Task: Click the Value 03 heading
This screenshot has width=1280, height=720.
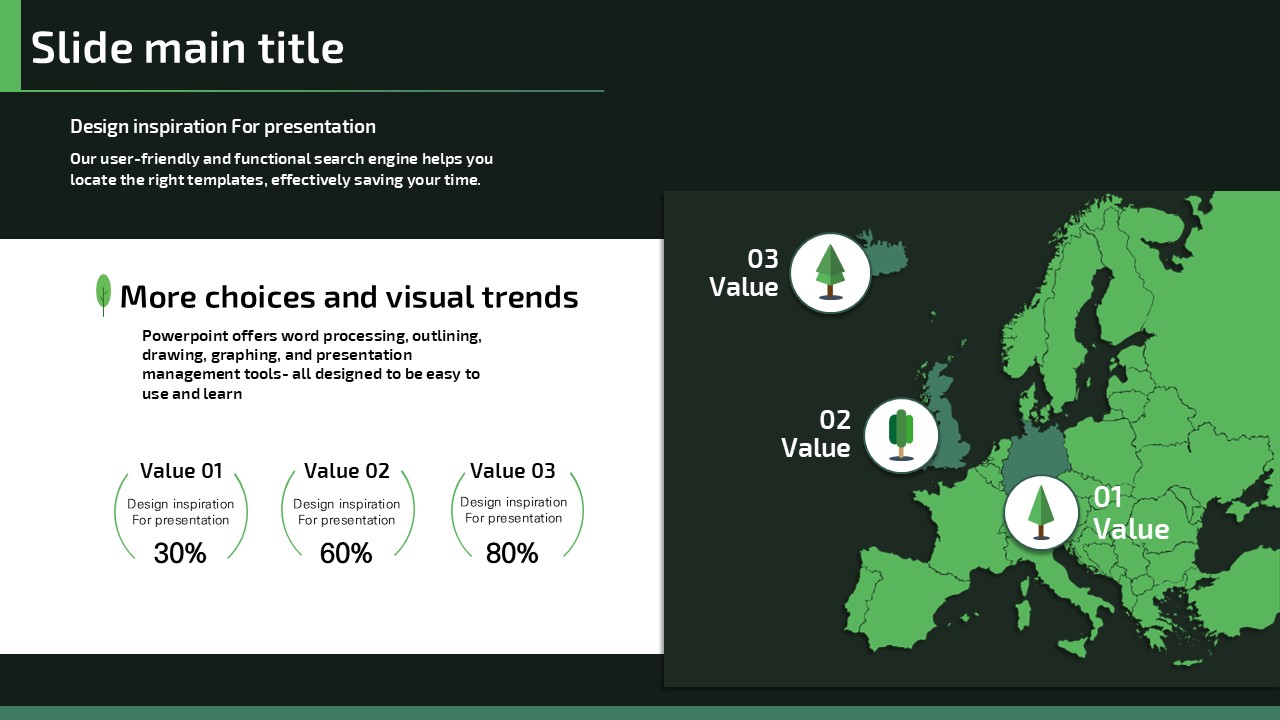Action: click(512, 471)
